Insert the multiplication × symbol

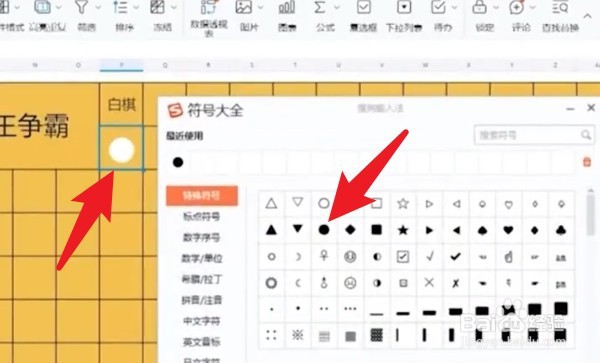tap(429, 283)
